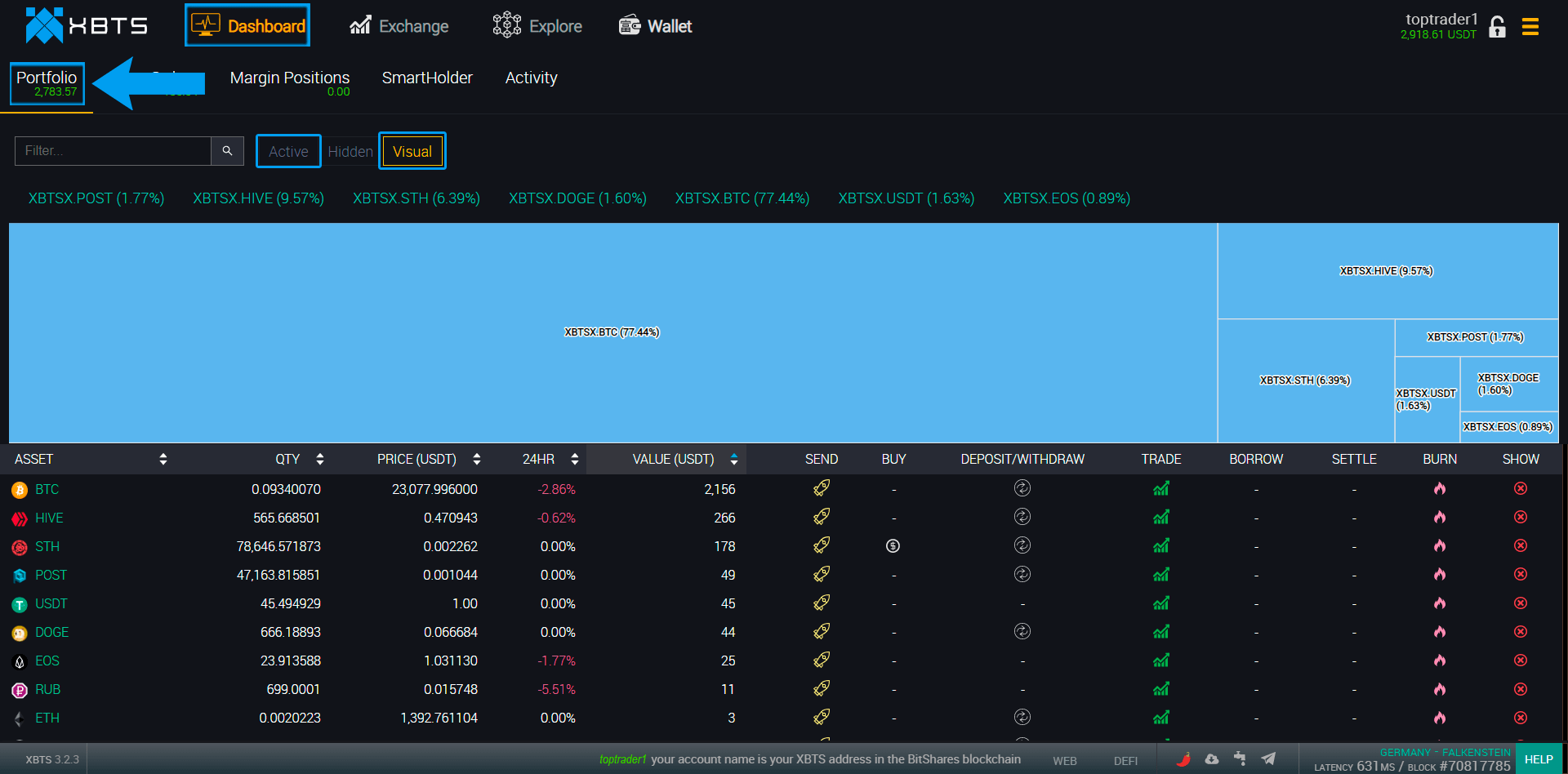Viewport: 1568px width, 774px height.
Task: Hide RUB using its show toggle
Action: click(x=1521, y=688)
